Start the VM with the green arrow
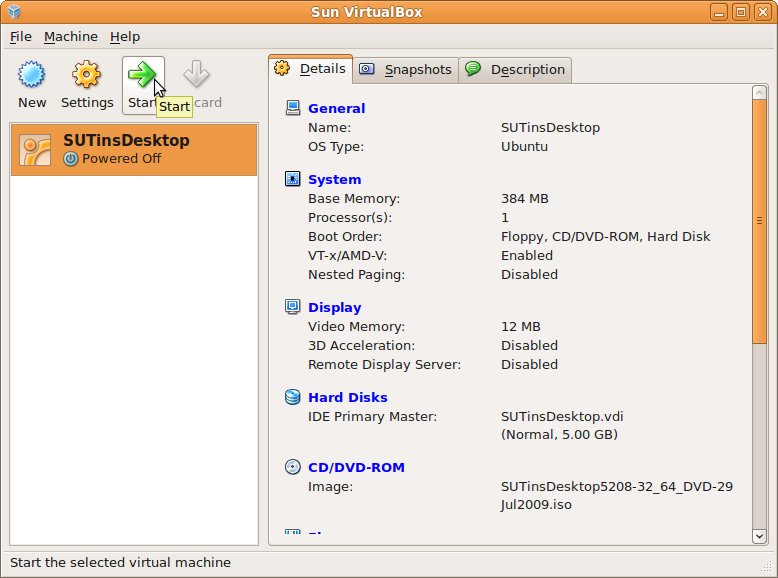This screenshot has height=578, width=778. pos(141,75)
